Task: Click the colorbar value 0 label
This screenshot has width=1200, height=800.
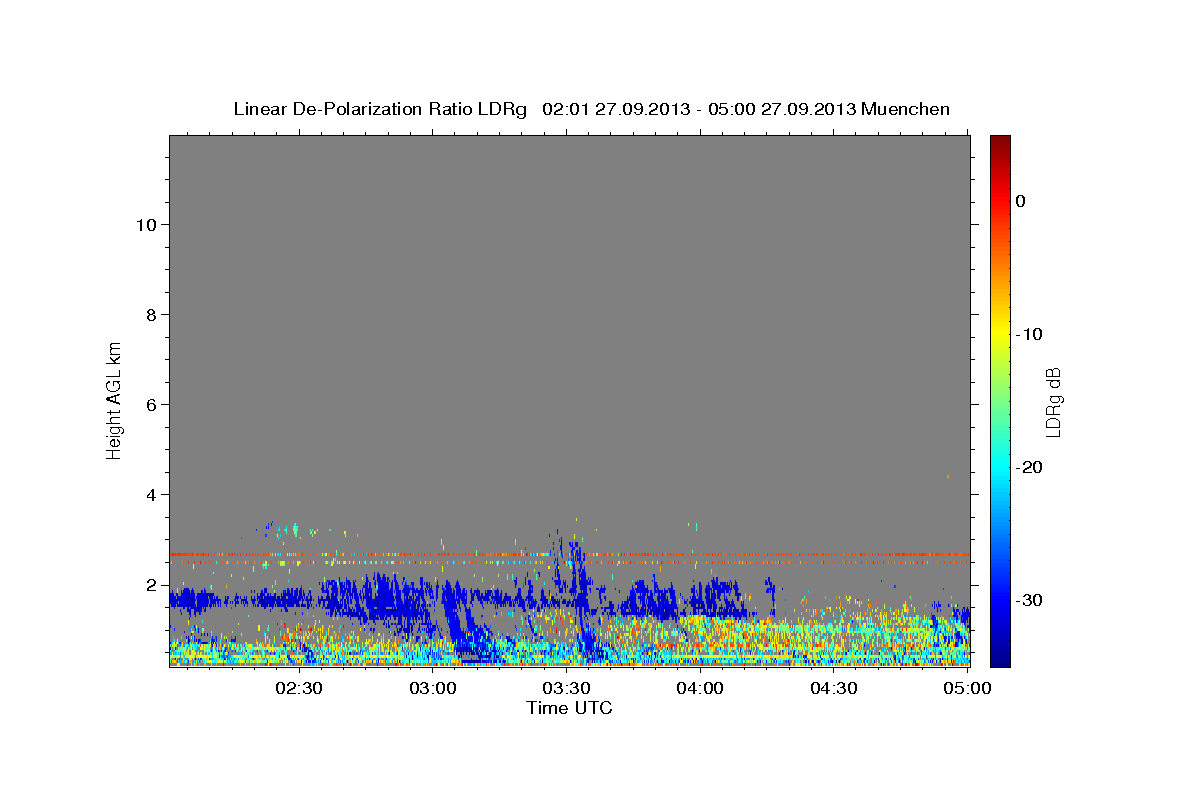Action: [1021, 201]
